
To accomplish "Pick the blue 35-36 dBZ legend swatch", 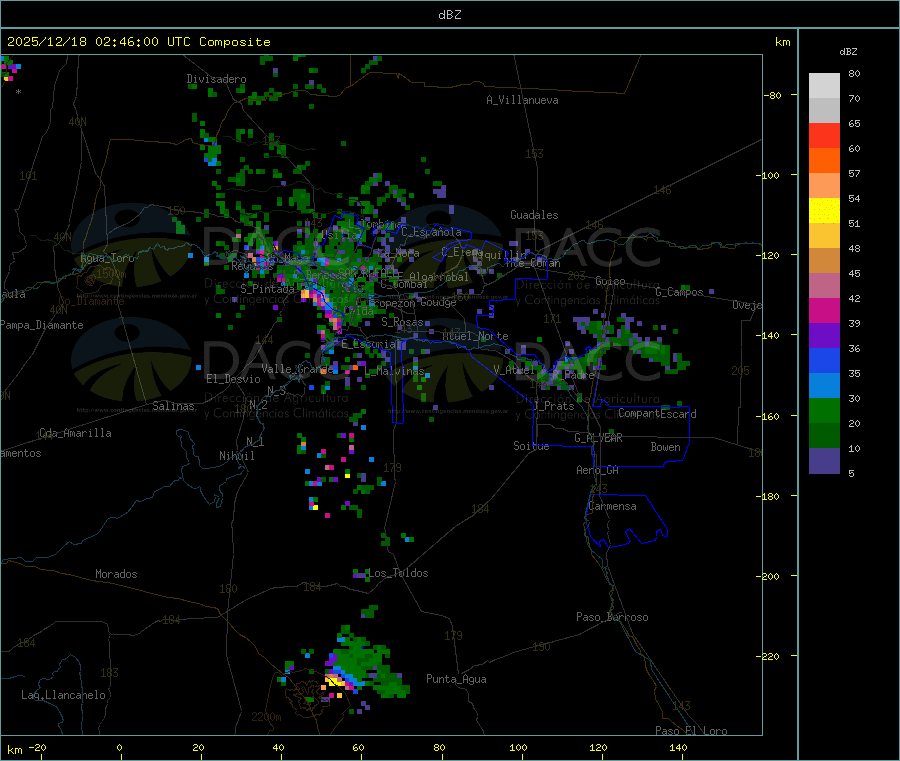I will click(824, 360).
